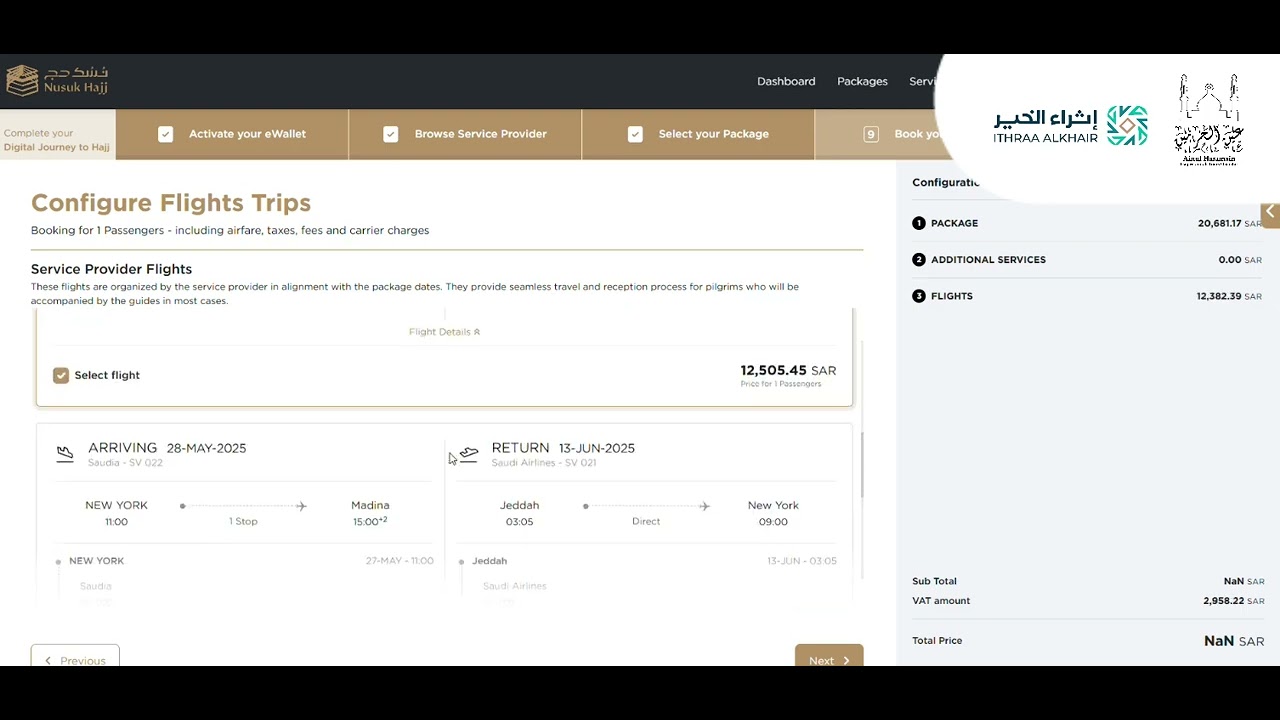The width and height of the screenshot is (1280, 720).
Task: Click the eWallet step checkmark icon
Action: point(165,134)
